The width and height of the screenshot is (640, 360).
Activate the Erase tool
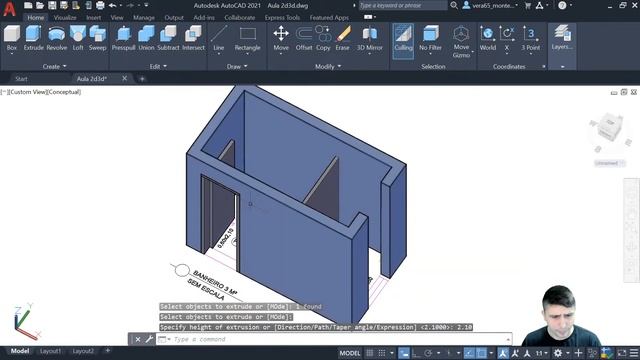[x=342, y=38]
